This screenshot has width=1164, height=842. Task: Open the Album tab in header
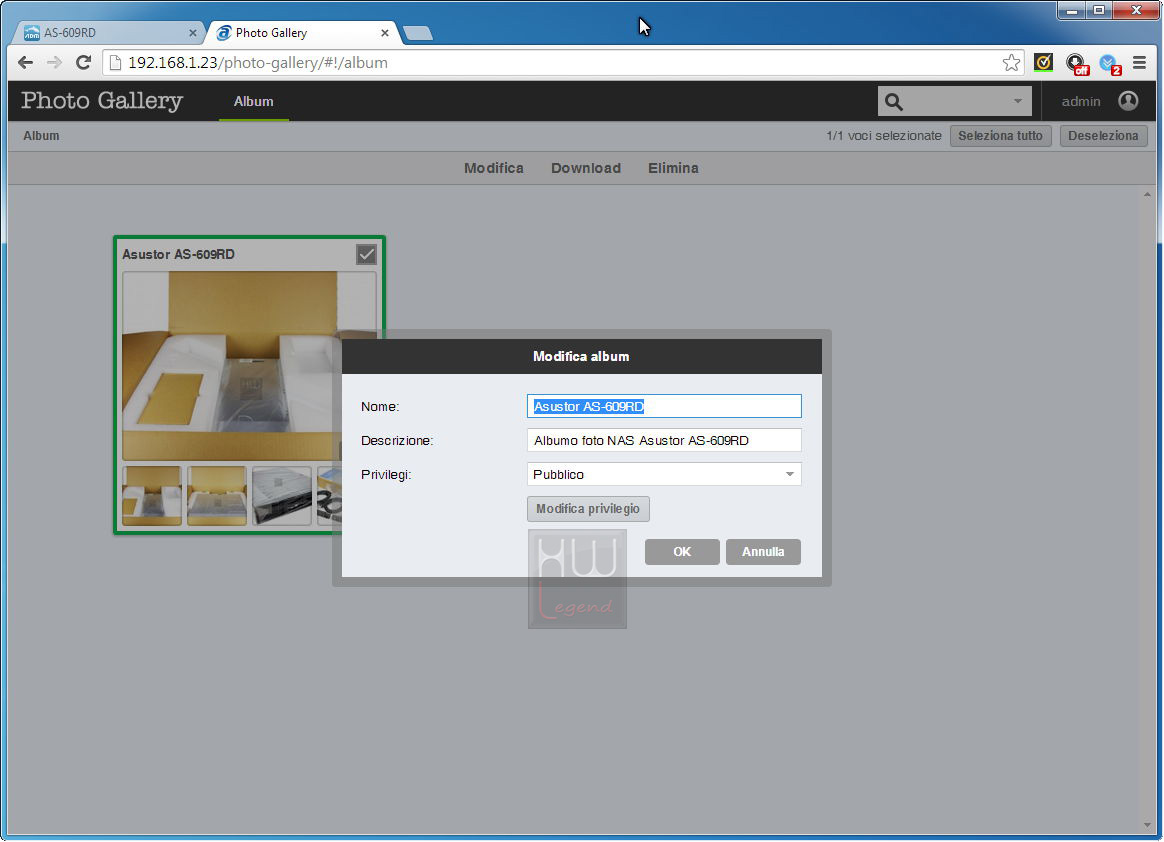coord(253,102)
